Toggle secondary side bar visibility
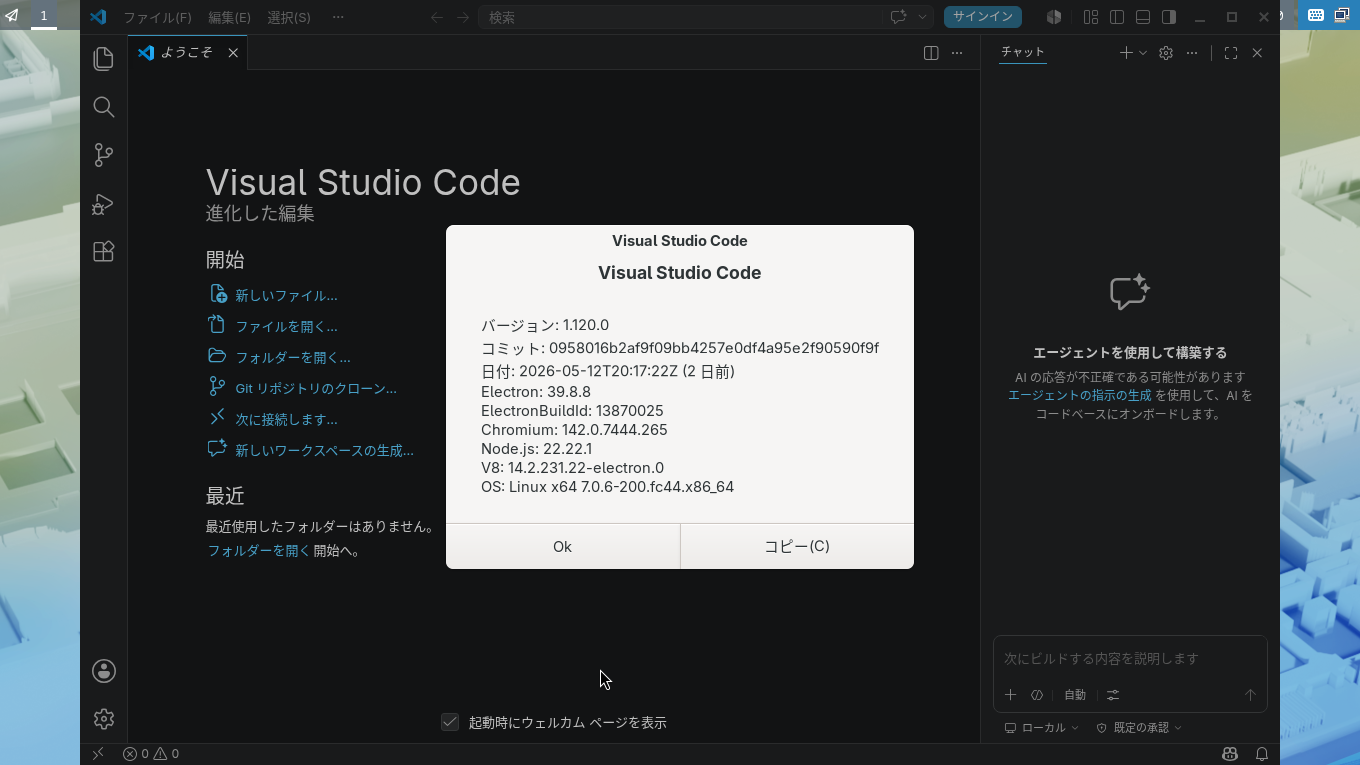Screen dimensions: 1360x765 pyautogui.click(x=1169, y=17)
